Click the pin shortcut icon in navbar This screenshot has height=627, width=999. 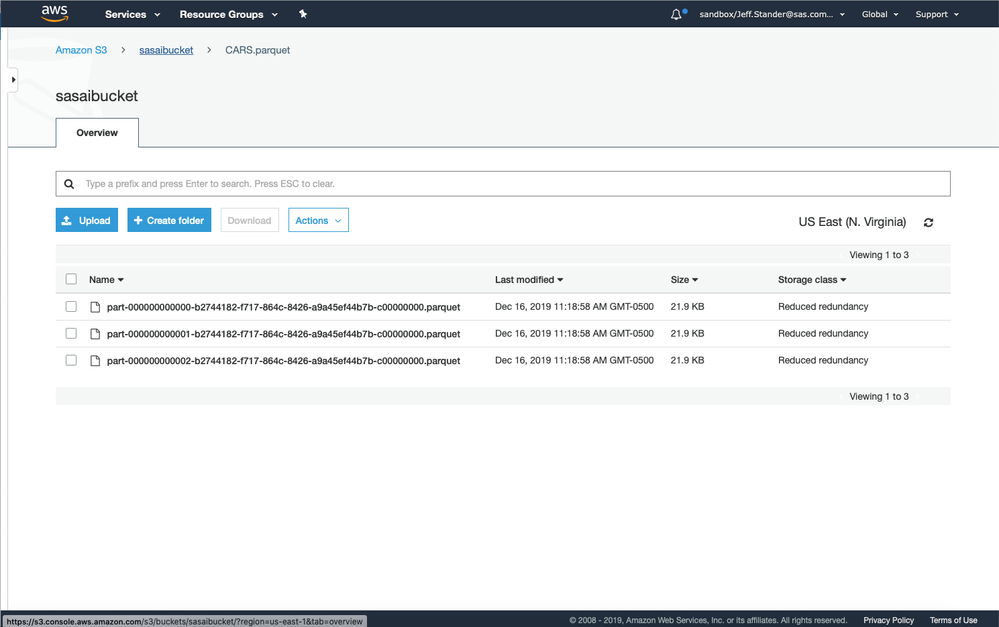pos(303,15)
